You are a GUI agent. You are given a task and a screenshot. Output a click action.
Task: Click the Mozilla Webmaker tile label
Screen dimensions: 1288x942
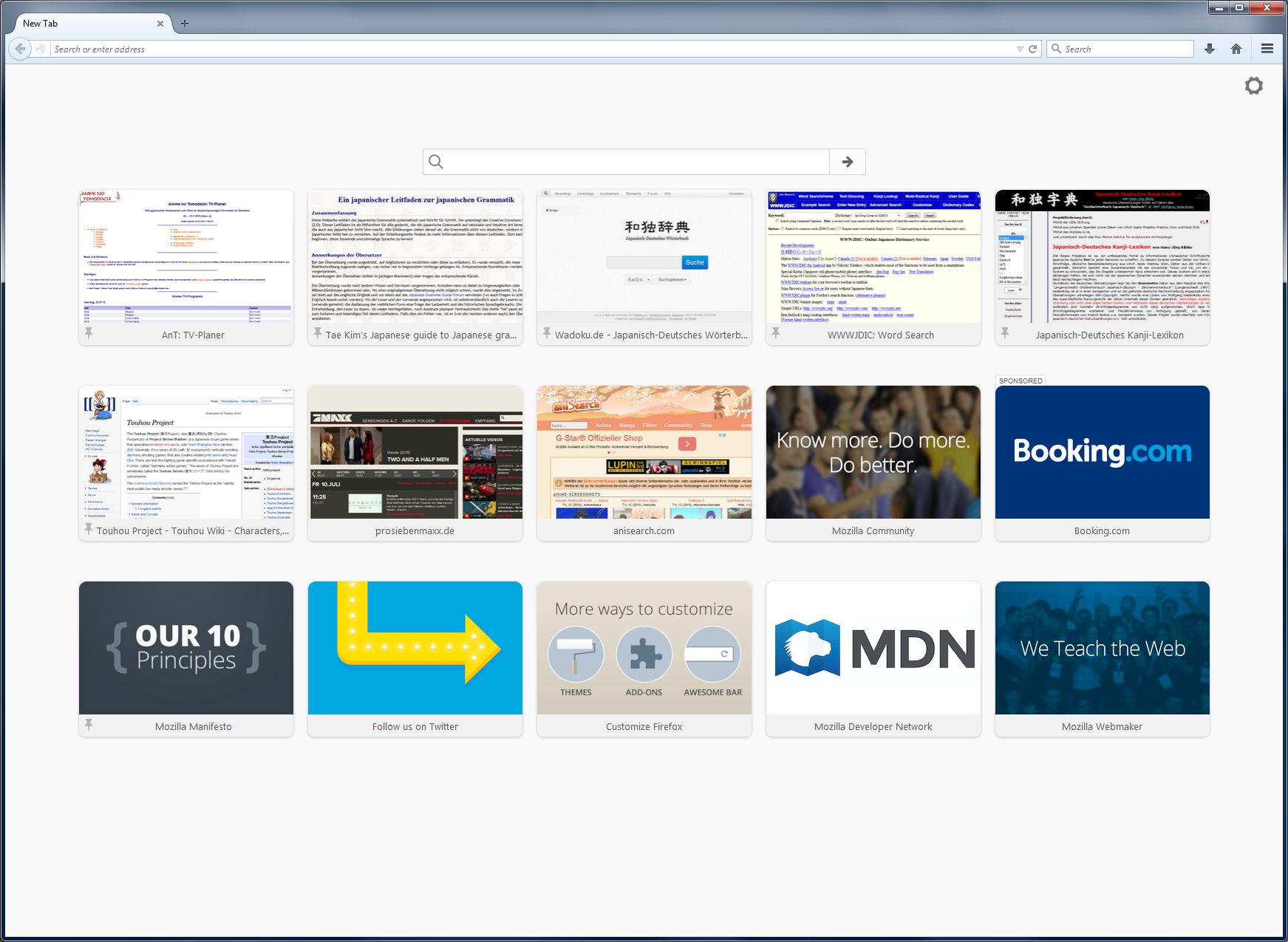pos(1103,727)
